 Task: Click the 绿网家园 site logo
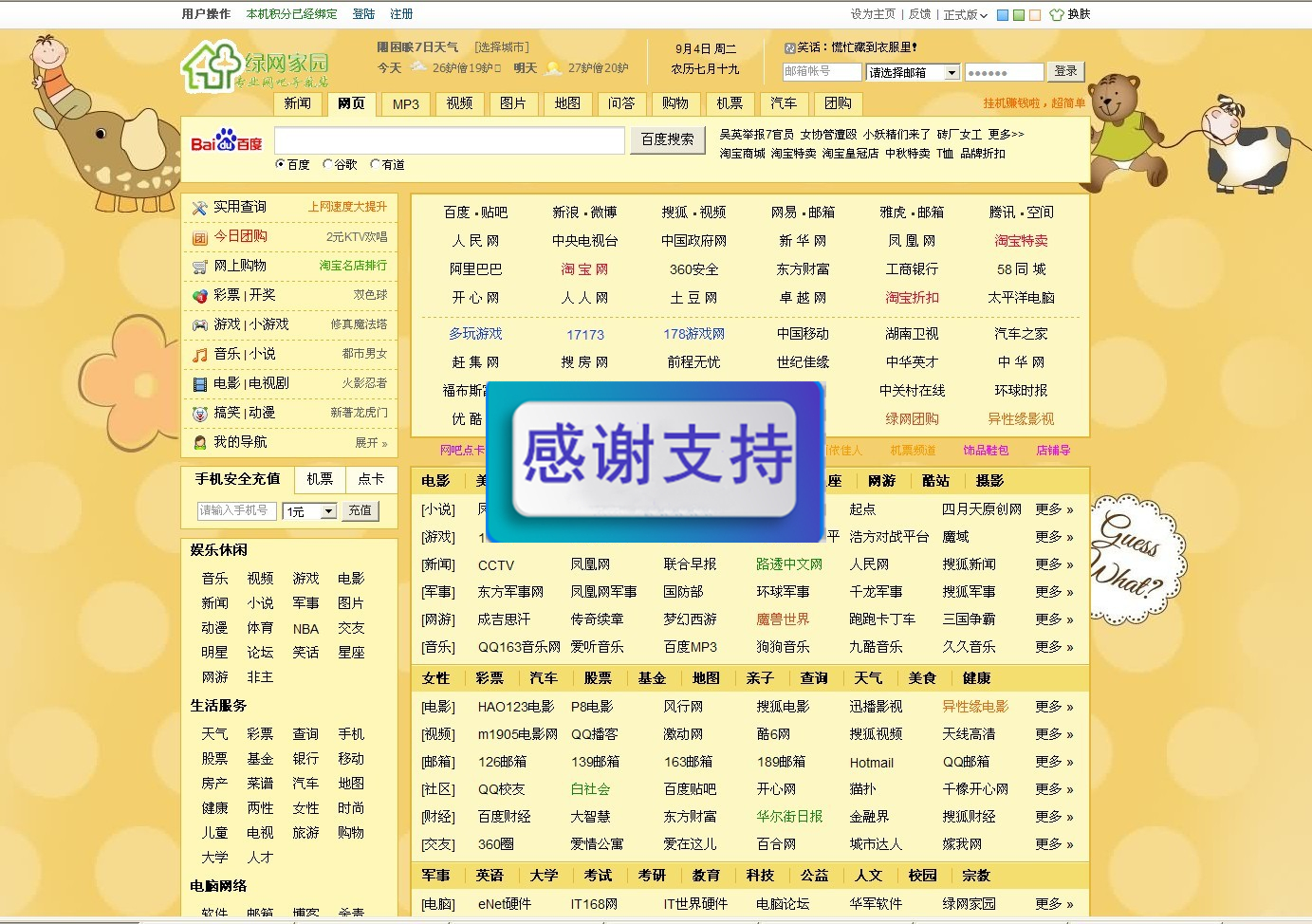click(x=255, y=65)
